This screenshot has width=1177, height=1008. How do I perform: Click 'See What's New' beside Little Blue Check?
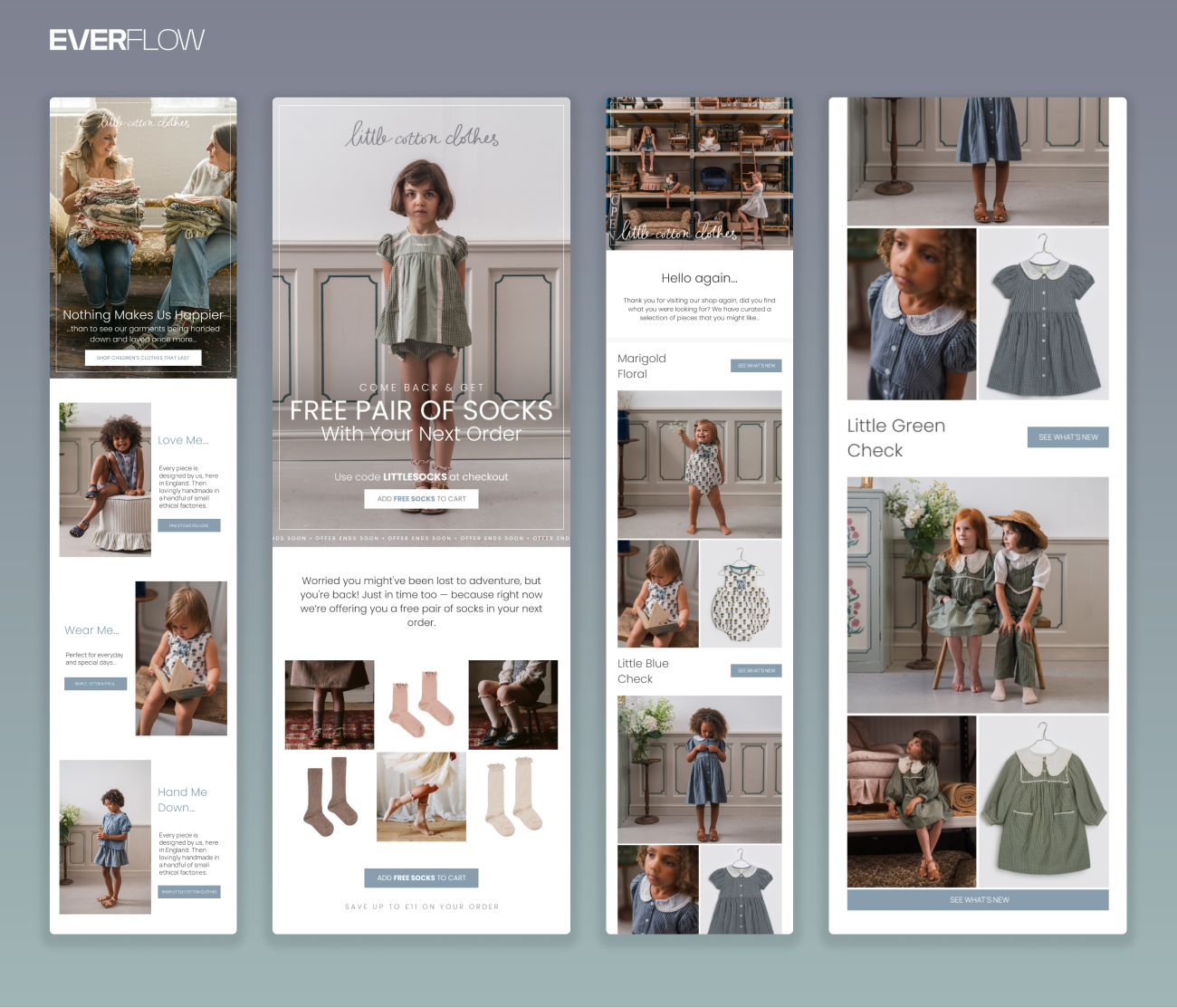tap(756, 671)
